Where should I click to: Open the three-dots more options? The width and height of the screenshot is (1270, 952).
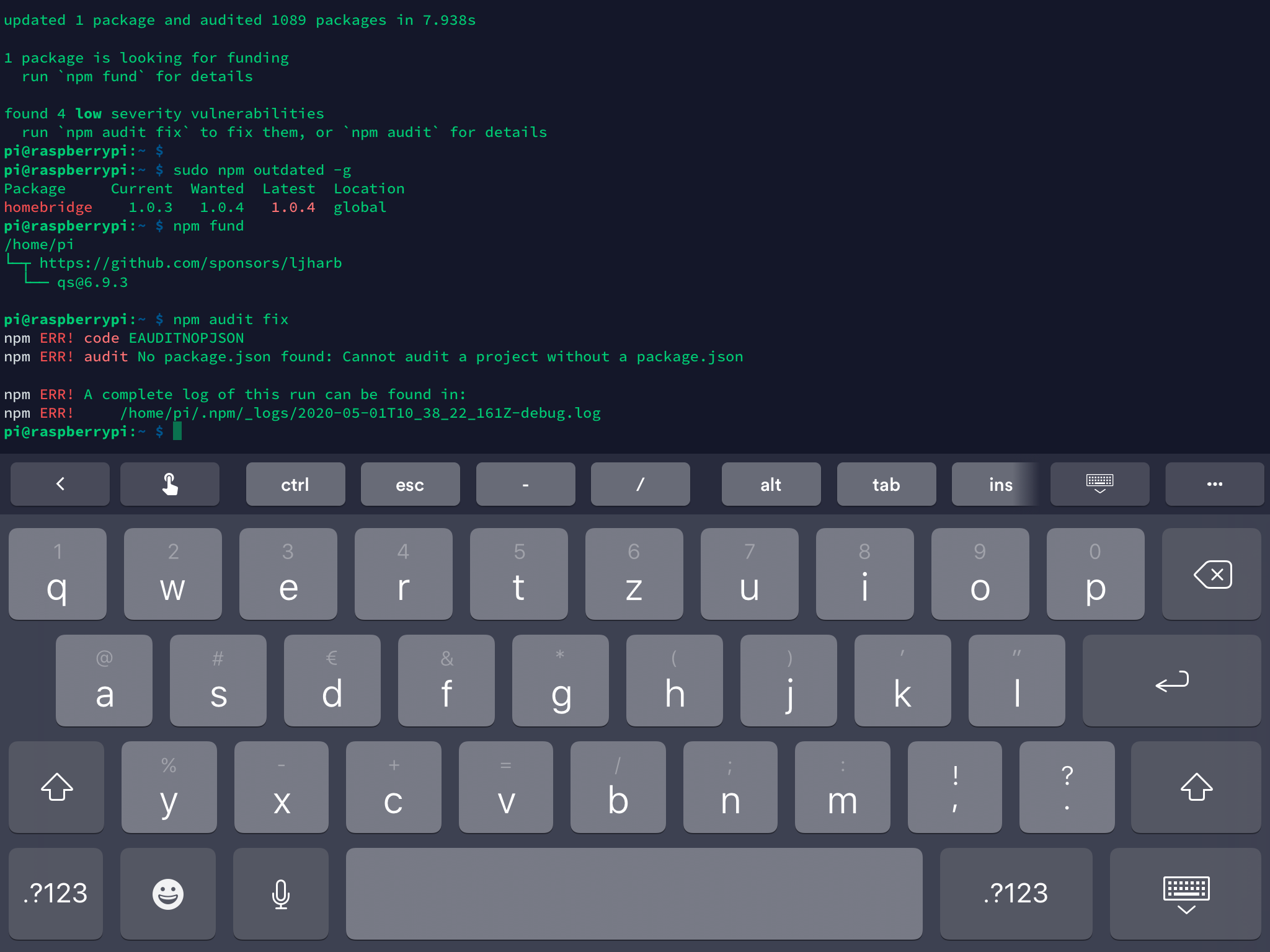tap(1214, 484)
